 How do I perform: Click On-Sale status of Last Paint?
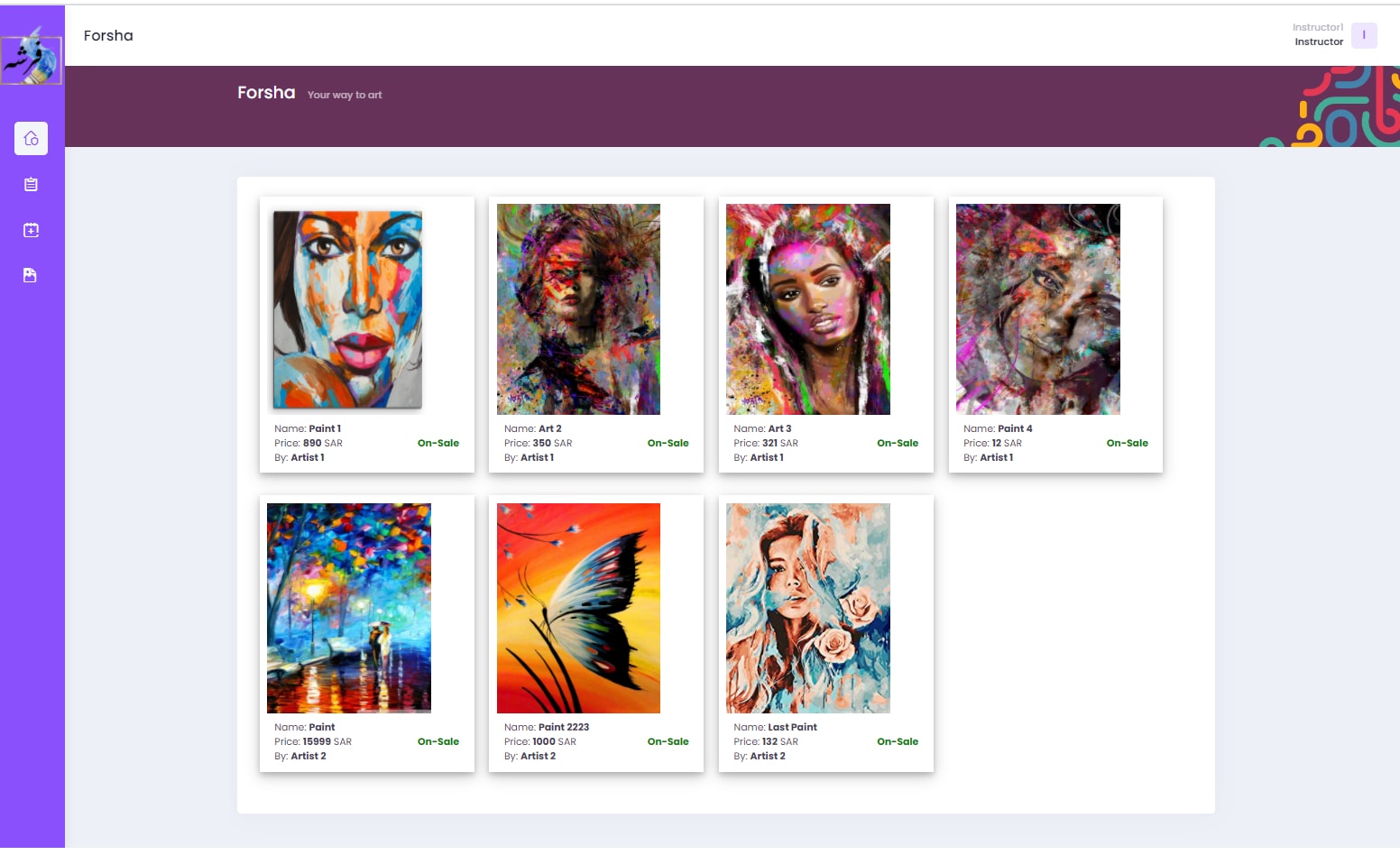click(898, 741)
